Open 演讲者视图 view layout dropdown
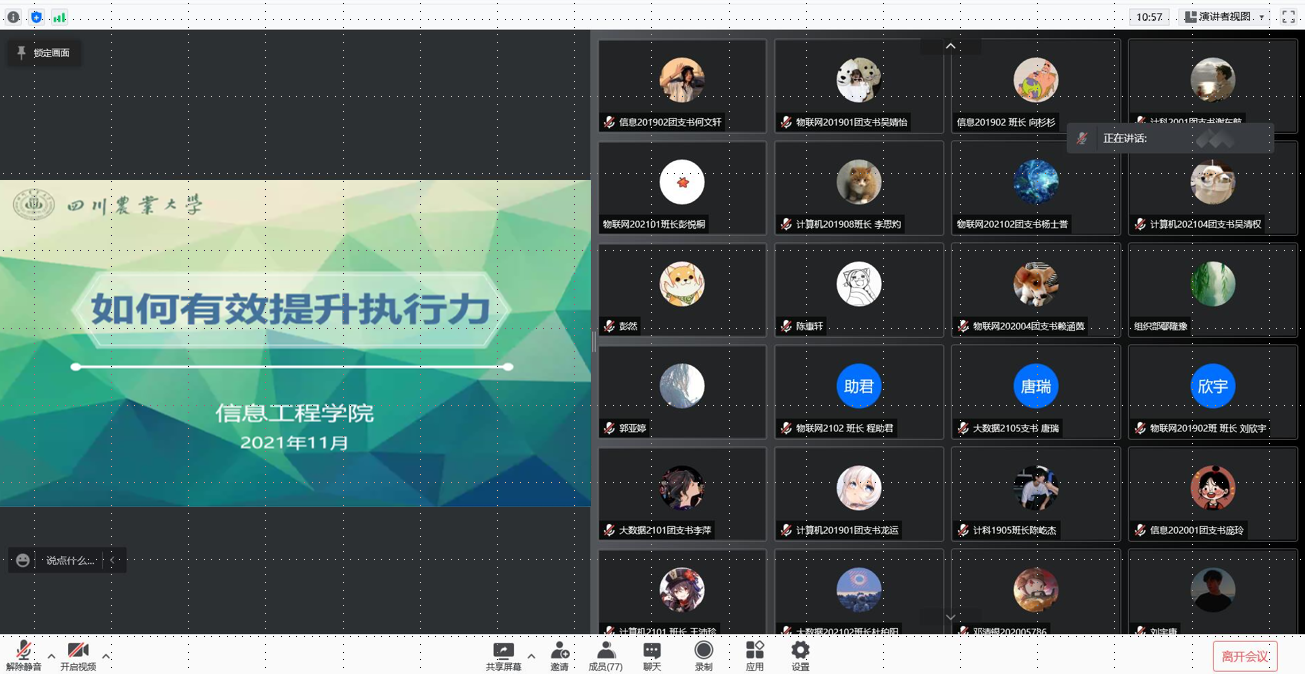 [x=1225, y=17]
